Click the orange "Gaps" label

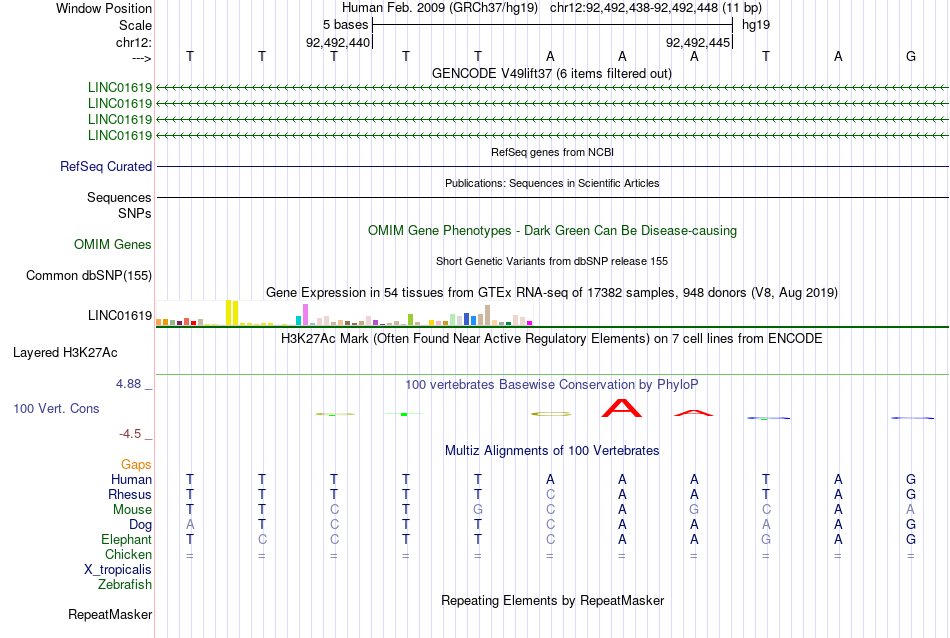click(x=136, y=464)
